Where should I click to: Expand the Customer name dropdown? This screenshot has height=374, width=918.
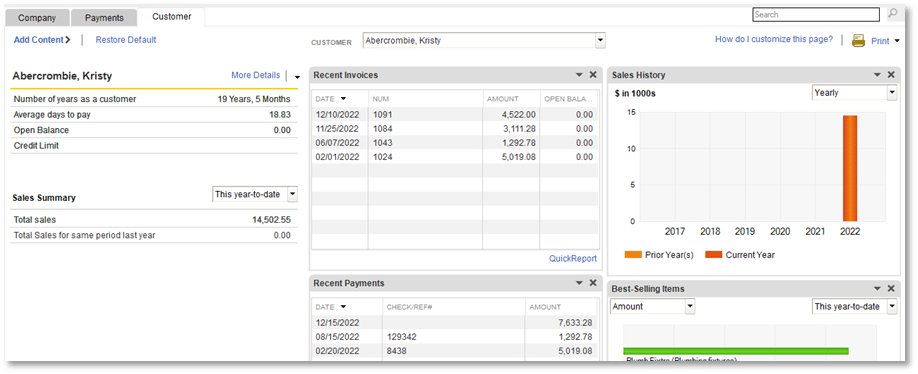[600, 41]
